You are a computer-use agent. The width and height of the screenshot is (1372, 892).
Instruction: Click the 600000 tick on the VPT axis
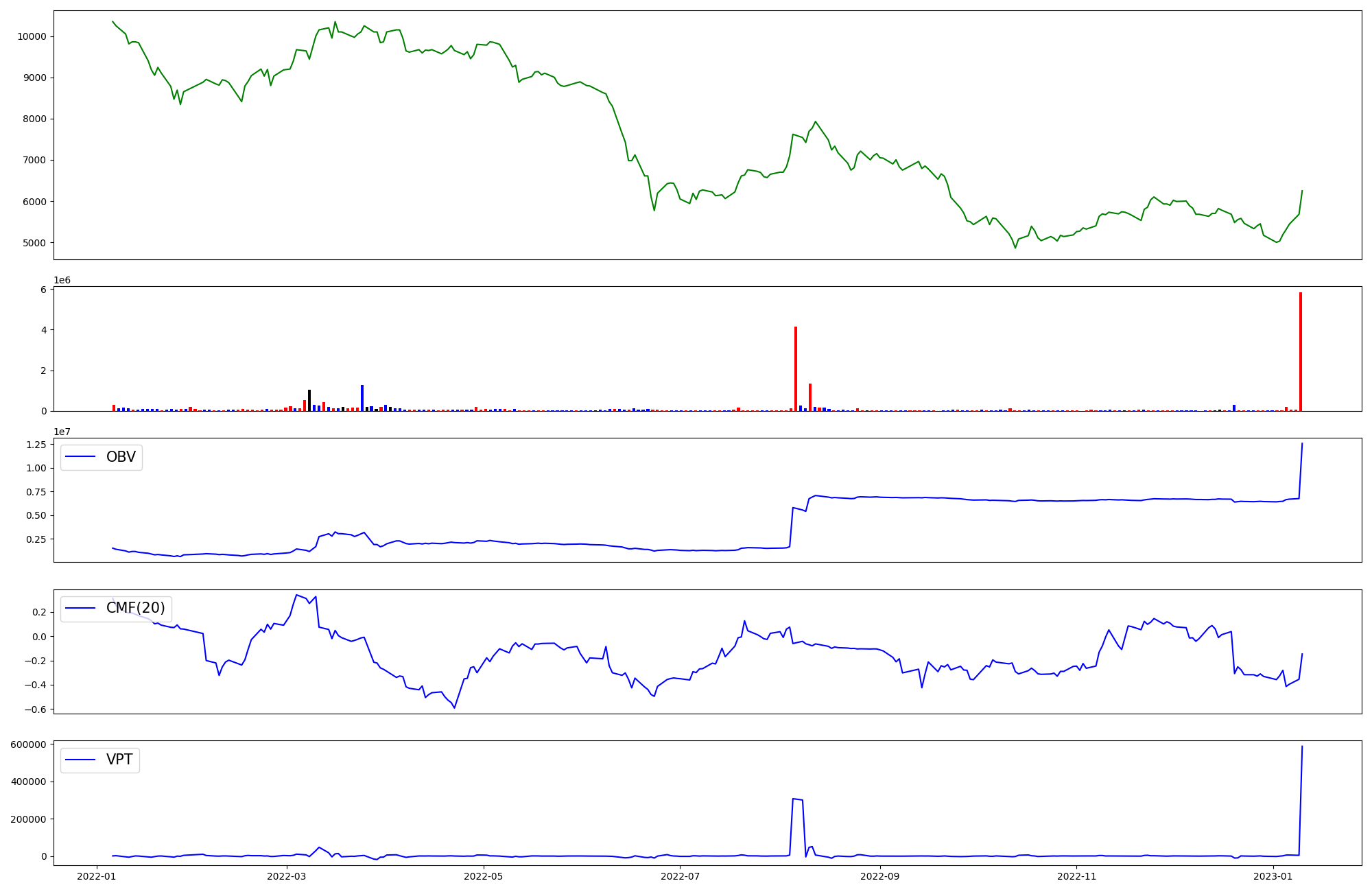coord(29,744)
